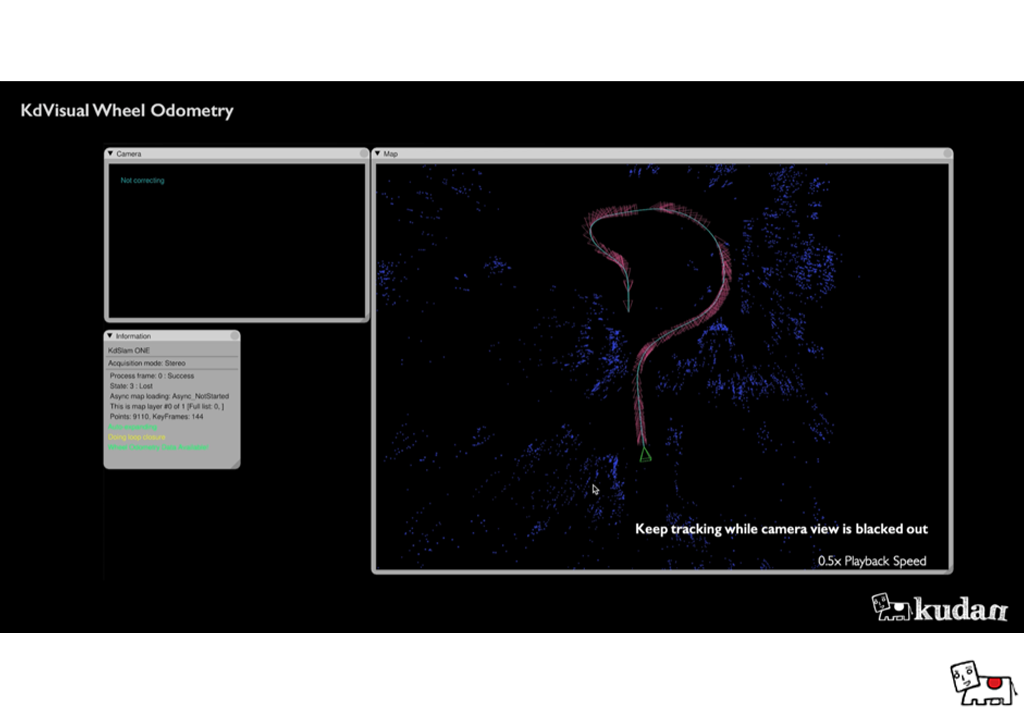Select the green camera pose triangle in the map

[645, 455]
